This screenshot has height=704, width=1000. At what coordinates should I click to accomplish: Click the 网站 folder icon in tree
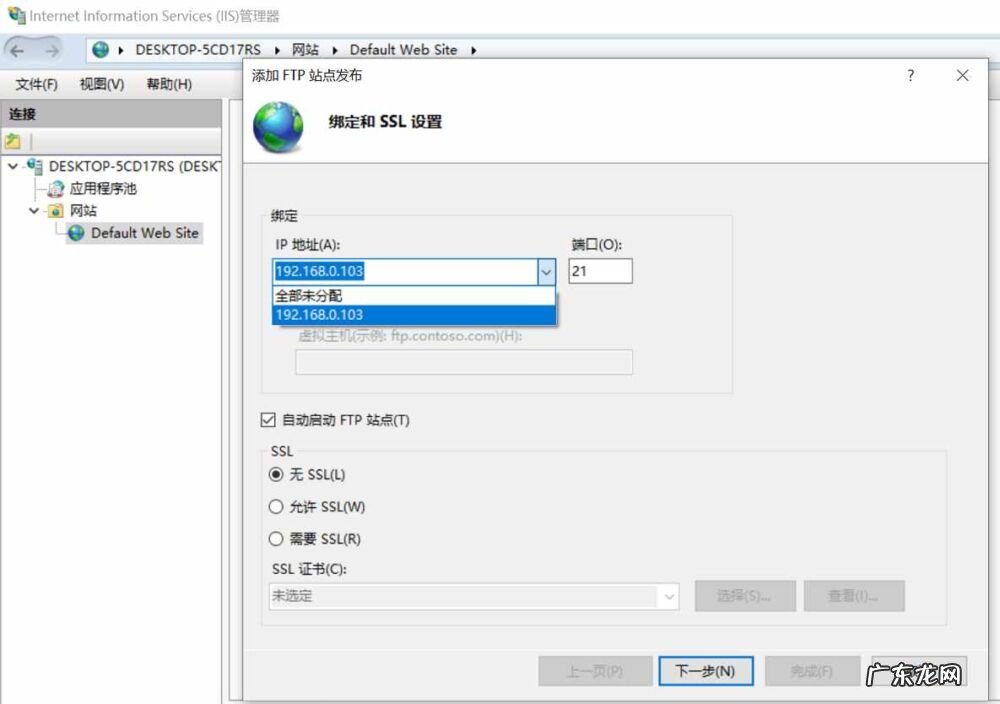point(56,210)
